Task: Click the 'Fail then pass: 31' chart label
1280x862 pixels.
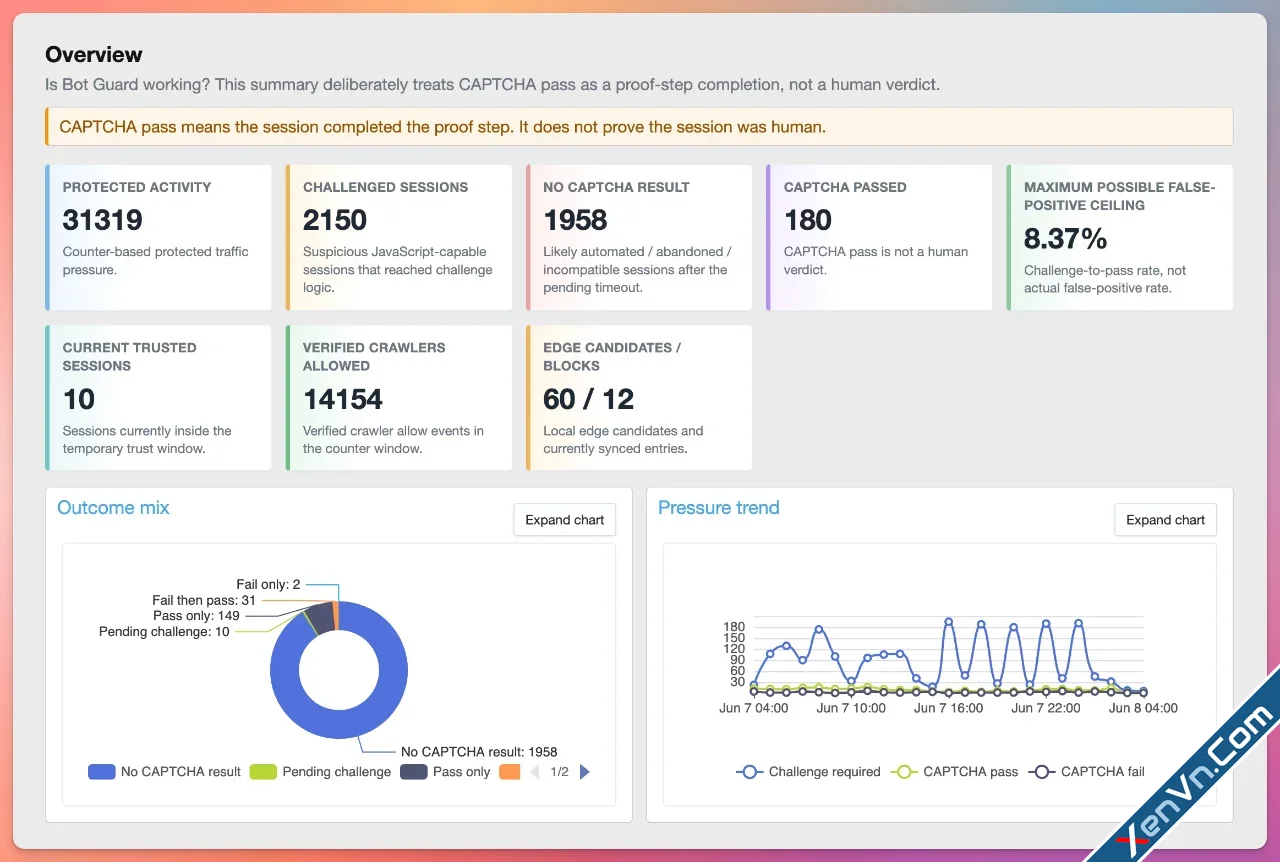Action: point(204,601)
